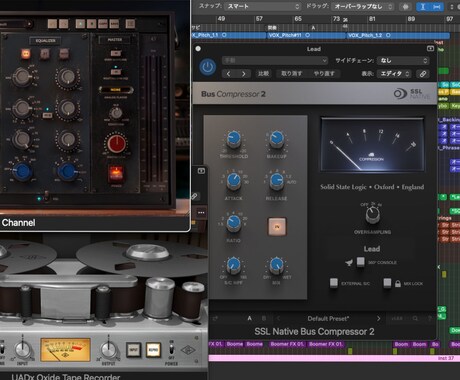460x380 pixels.
Task: Open the Default Preset name menu
Action: (x=328, y=318)
